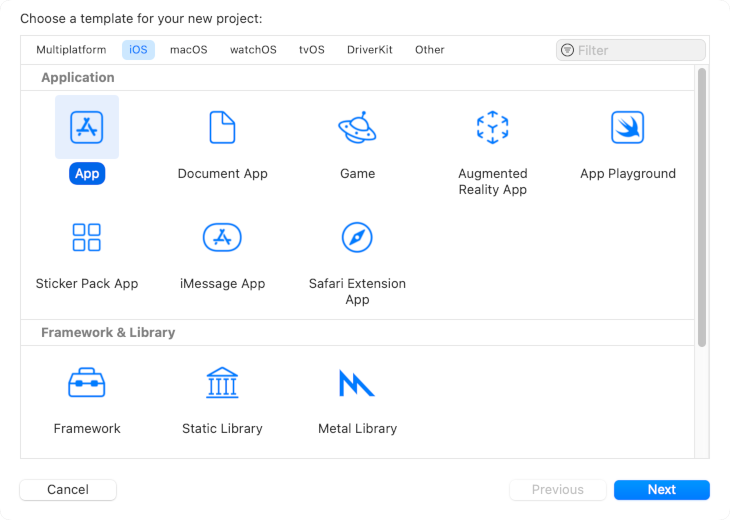
Task: Choose the Document App template
Action: 222,128
